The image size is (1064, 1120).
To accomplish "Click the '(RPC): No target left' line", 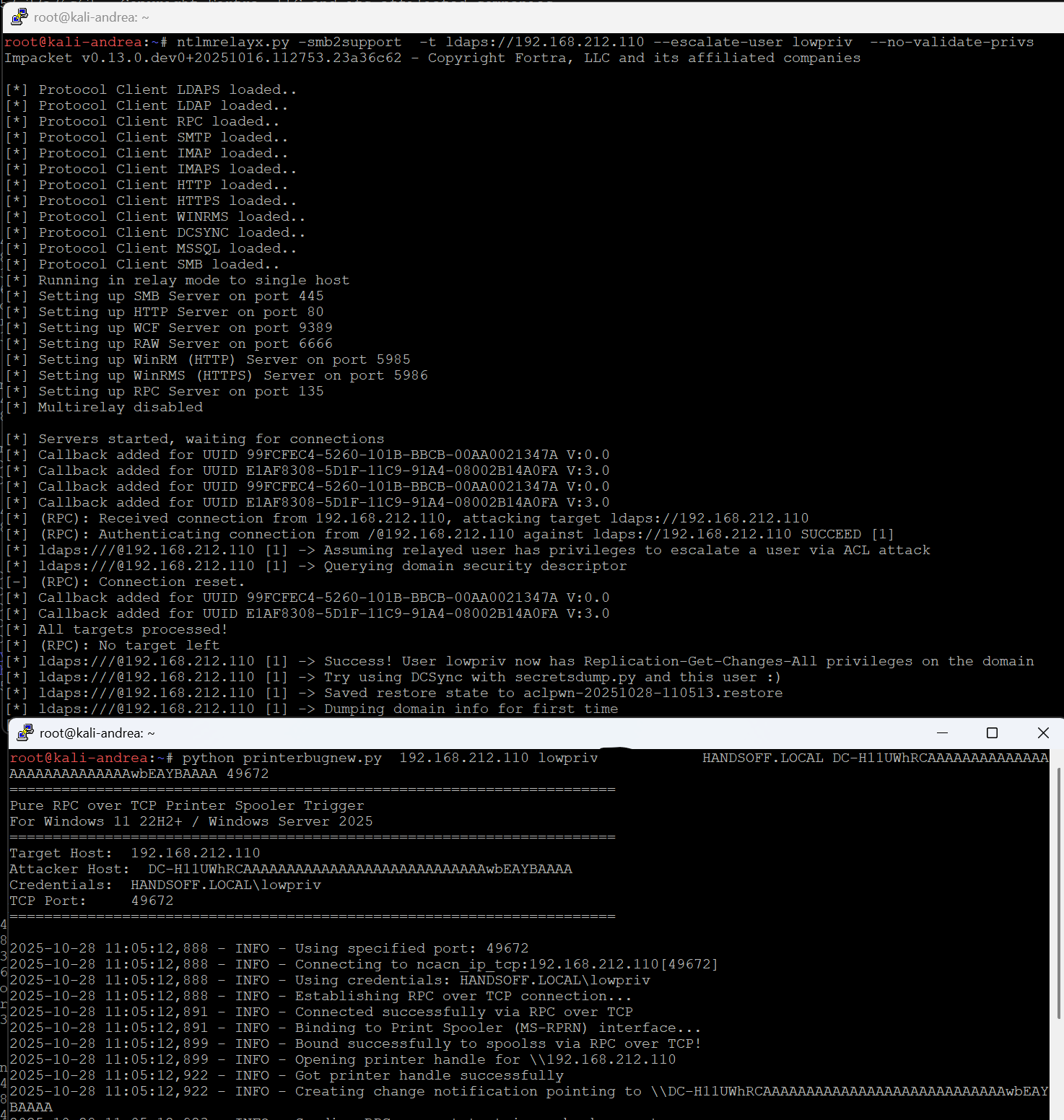I will click(112, 645).
